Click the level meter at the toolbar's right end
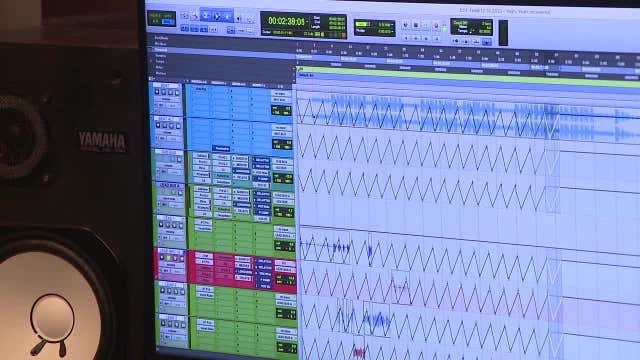Viewport: 640px width, 360px height. (x=503, y=33)
